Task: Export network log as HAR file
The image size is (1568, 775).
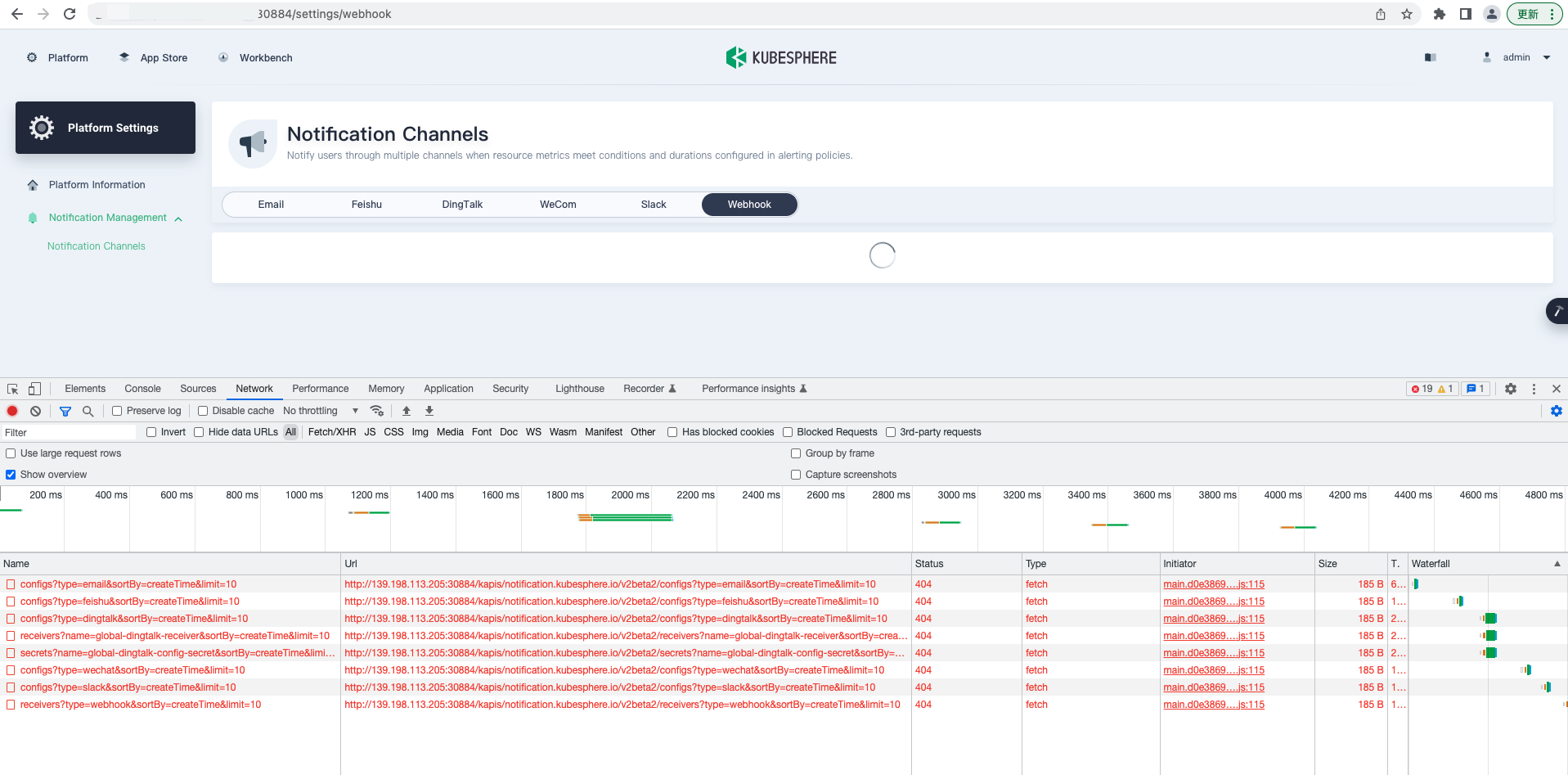Action: (429, 410)
